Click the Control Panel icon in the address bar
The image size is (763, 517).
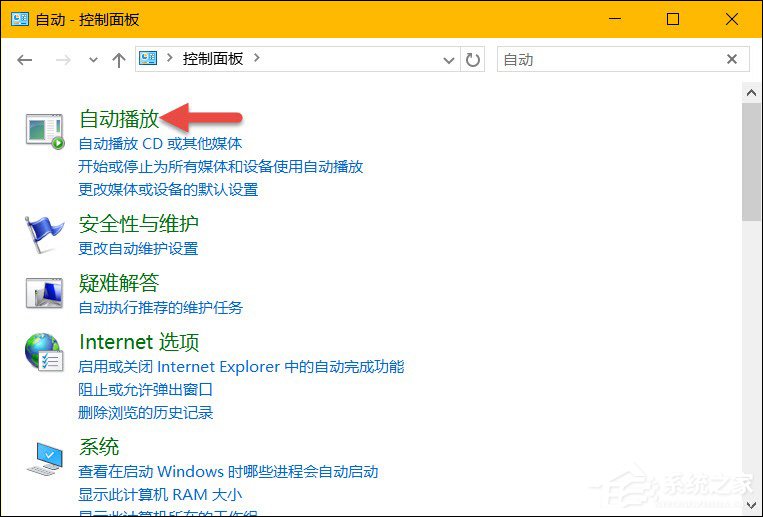click(x=148, y=59)
